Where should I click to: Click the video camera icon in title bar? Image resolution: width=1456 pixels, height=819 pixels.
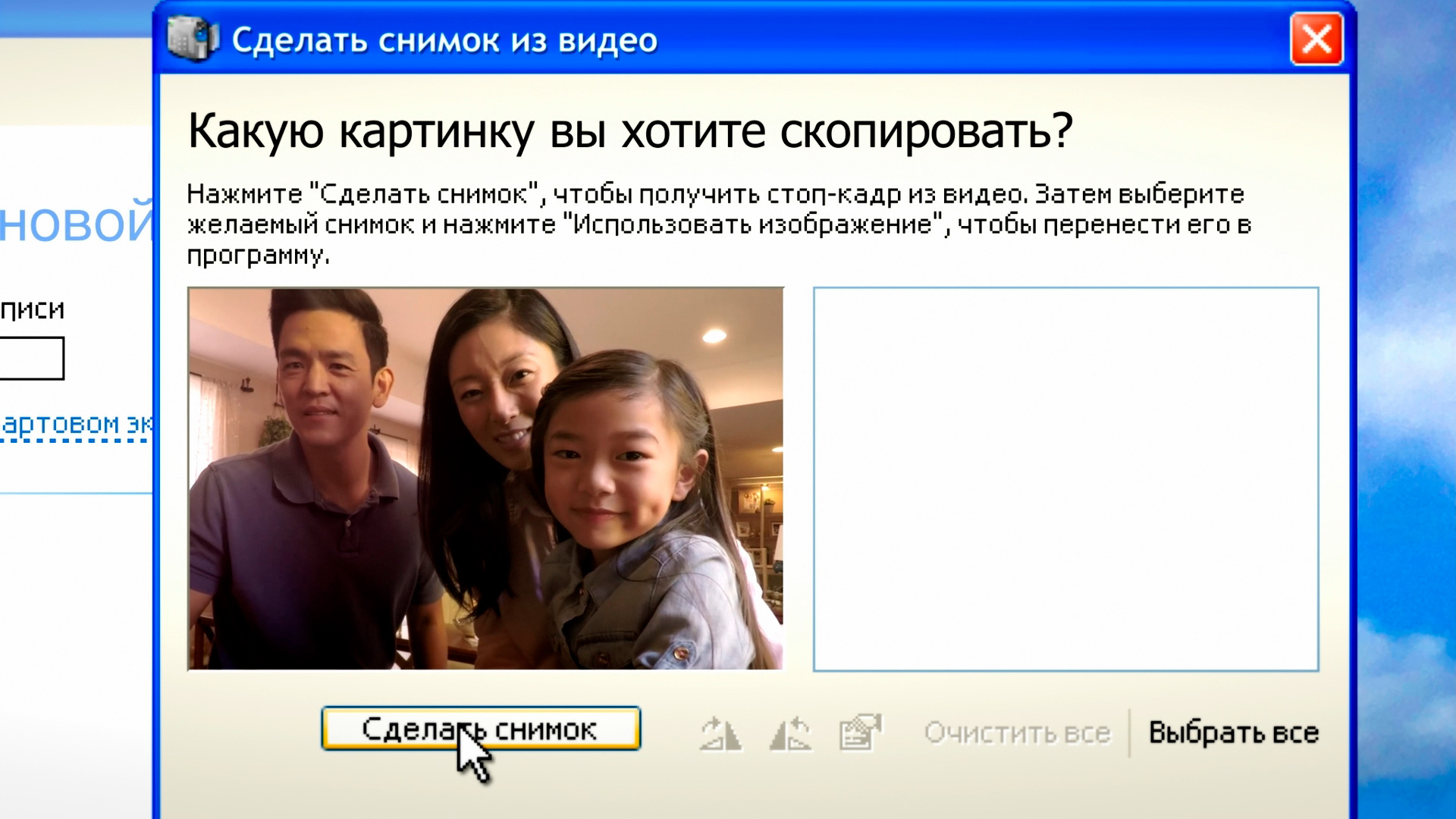[x=192, y=38]
